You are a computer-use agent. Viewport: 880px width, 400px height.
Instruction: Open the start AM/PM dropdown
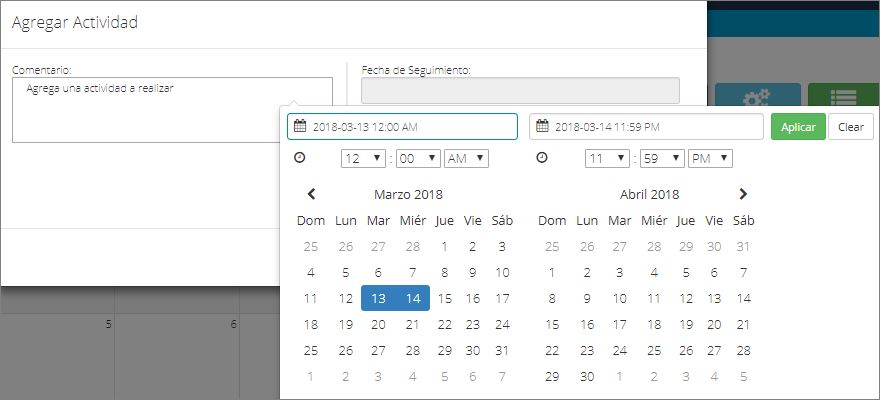[466, 159]
